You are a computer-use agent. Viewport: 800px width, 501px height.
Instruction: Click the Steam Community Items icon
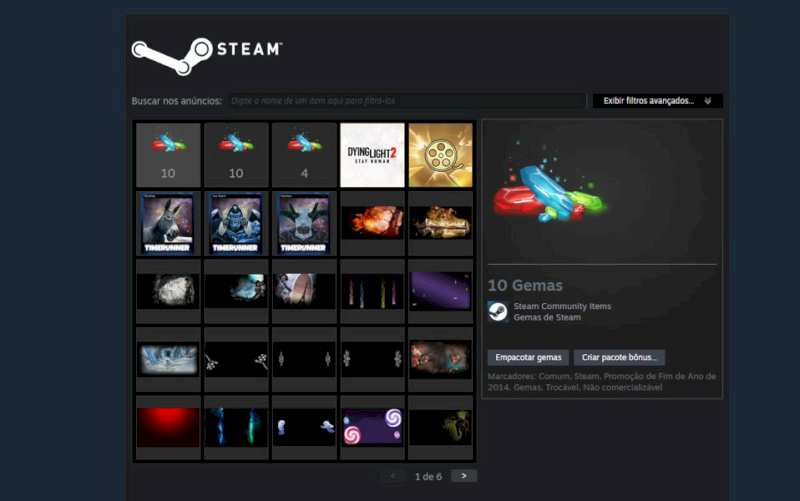pyautogui.click(x=498, y=312)
